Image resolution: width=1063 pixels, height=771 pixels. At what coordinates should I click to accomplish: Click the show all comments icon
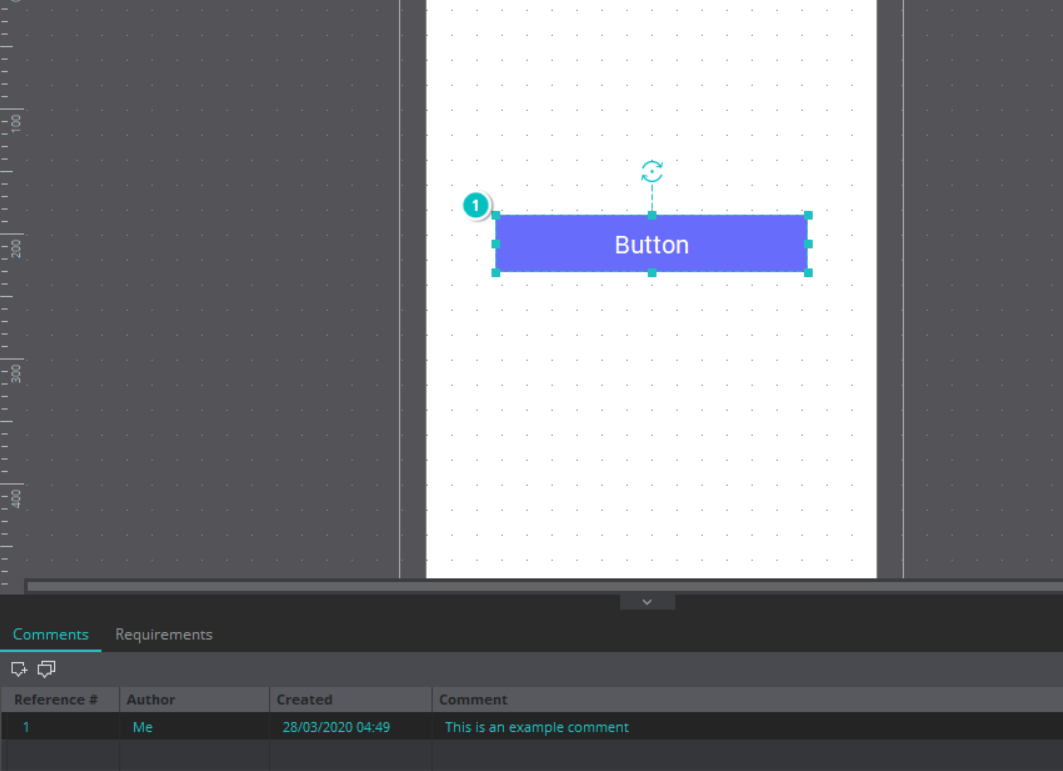tap(46, 669)
